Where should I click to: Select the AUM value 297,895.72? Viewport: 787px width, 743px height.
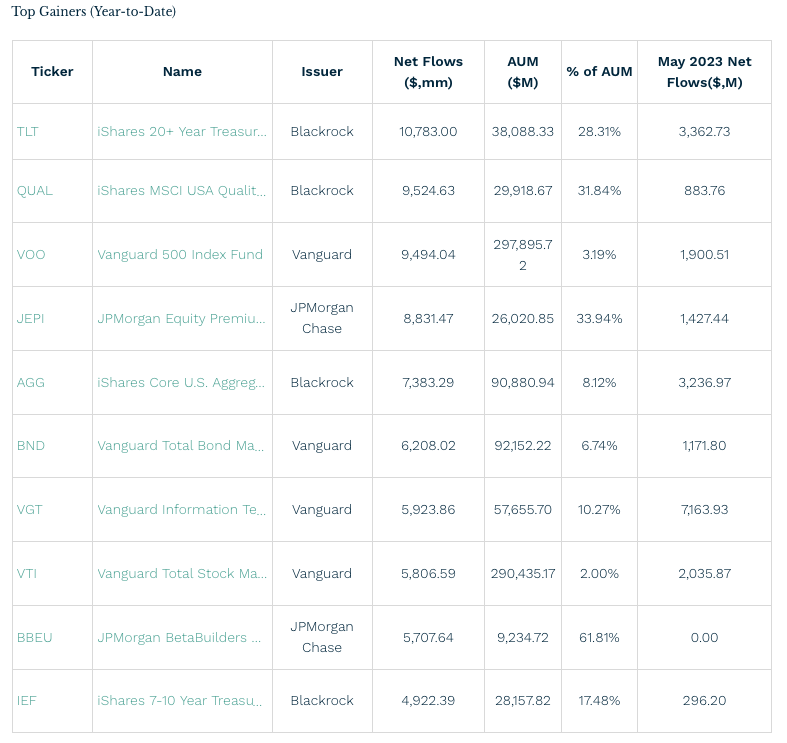pos(522,255)
